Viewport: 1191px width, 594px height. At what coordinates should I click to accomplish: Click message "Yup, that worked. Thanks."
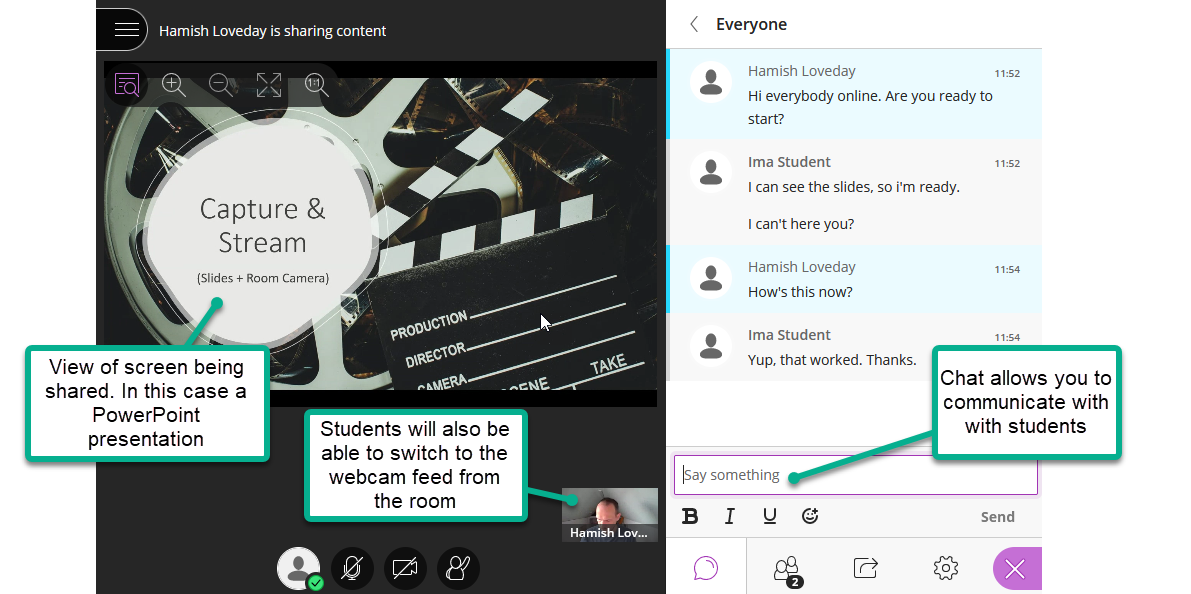point(832,359)
